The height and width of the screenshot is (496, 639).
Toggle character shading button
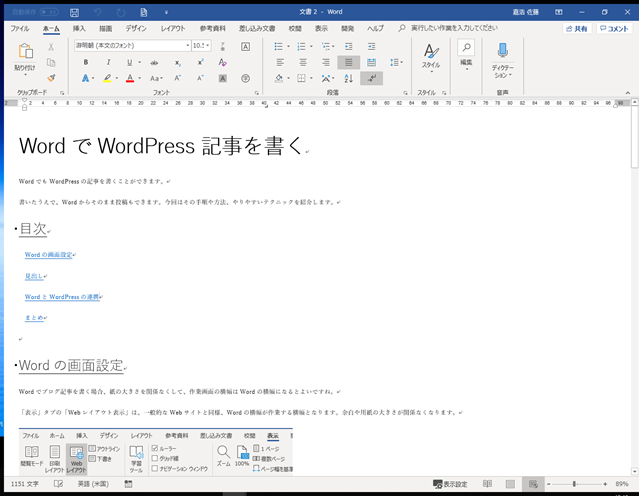click(223, 78)
